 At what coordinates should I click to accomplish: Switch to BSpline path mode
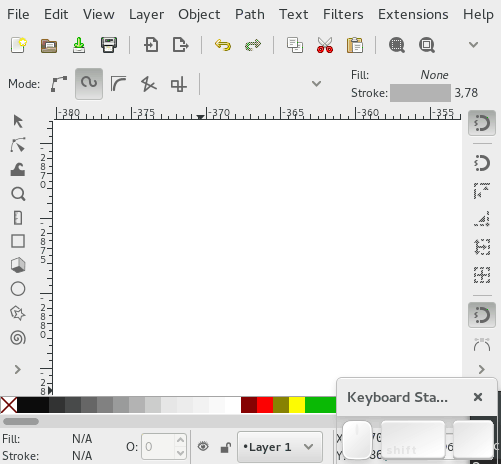pos(118,84)
